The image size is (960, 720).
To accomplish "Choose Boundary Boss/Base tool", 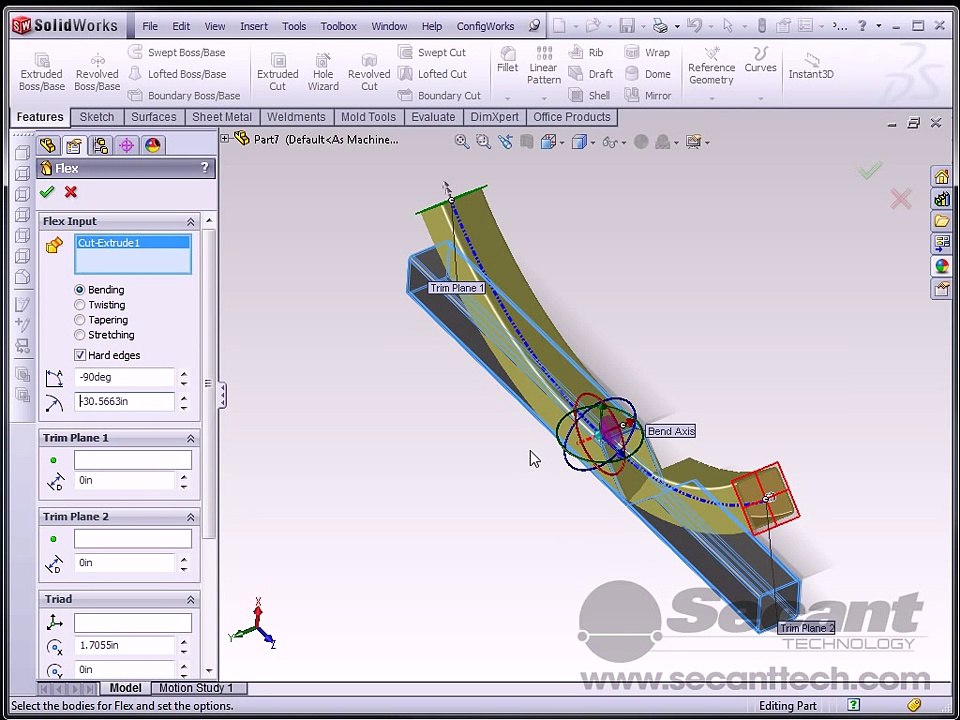I will coord(184,96).
